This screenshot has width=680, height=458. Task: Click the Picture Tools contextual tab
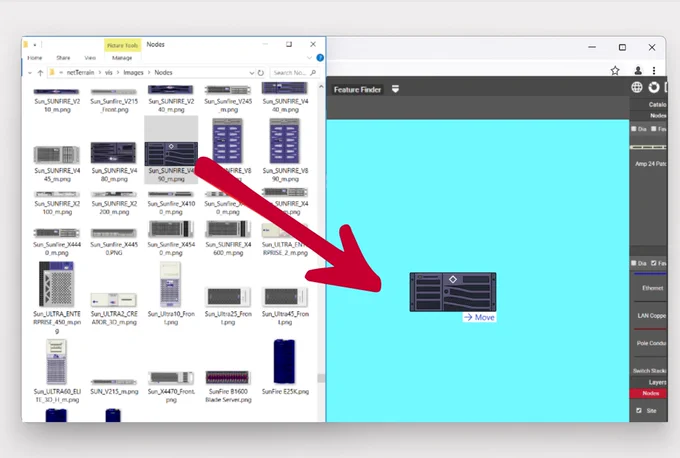pos(122,45)
